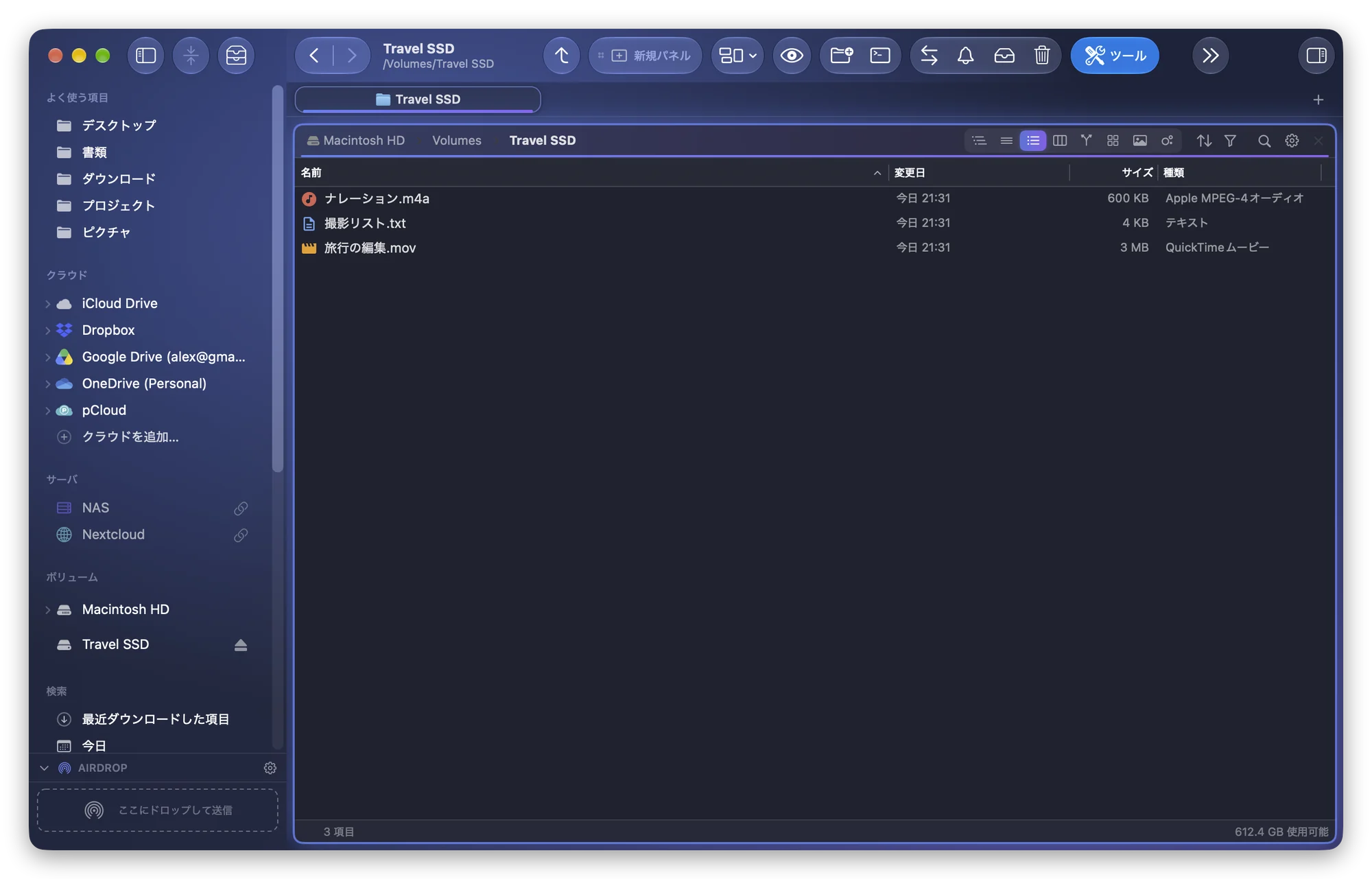Open the inbox tray icon beside the snowflake icon

(236, 56)
